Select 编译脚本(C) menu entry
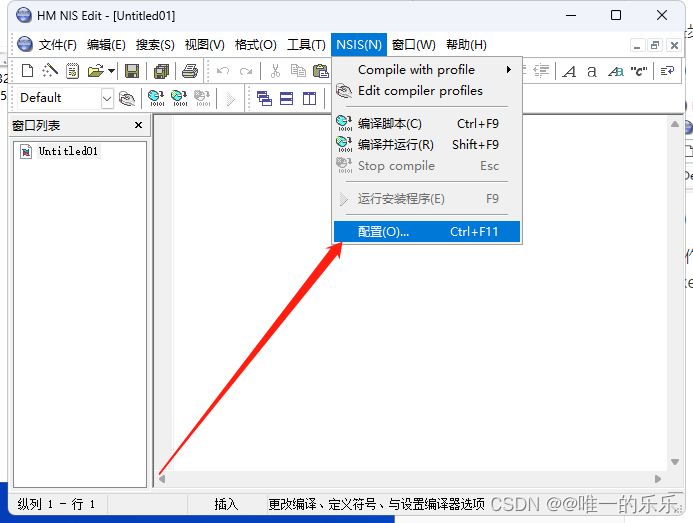 click(427, 123)
